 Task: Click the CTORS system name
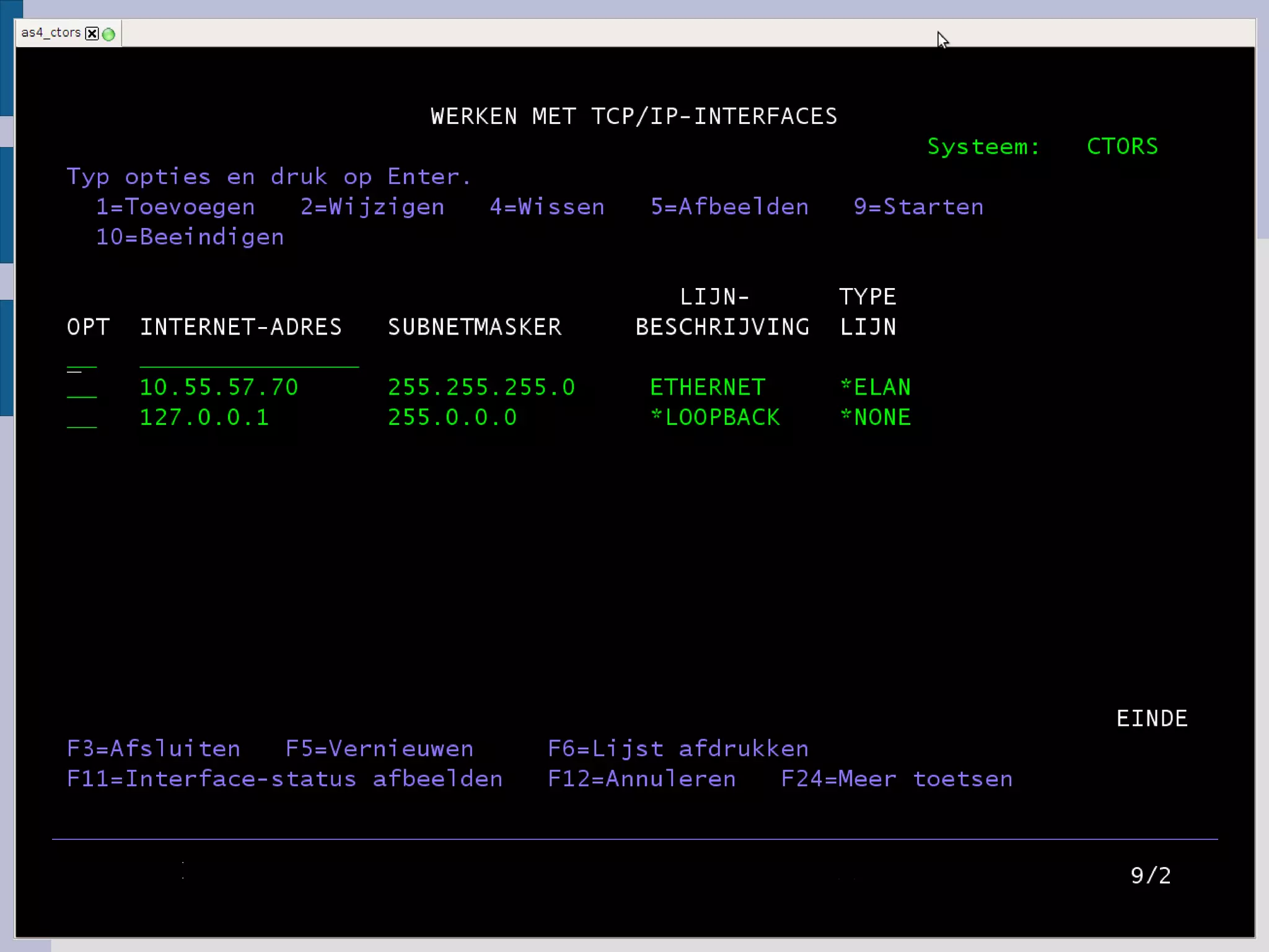point(1122,147)
